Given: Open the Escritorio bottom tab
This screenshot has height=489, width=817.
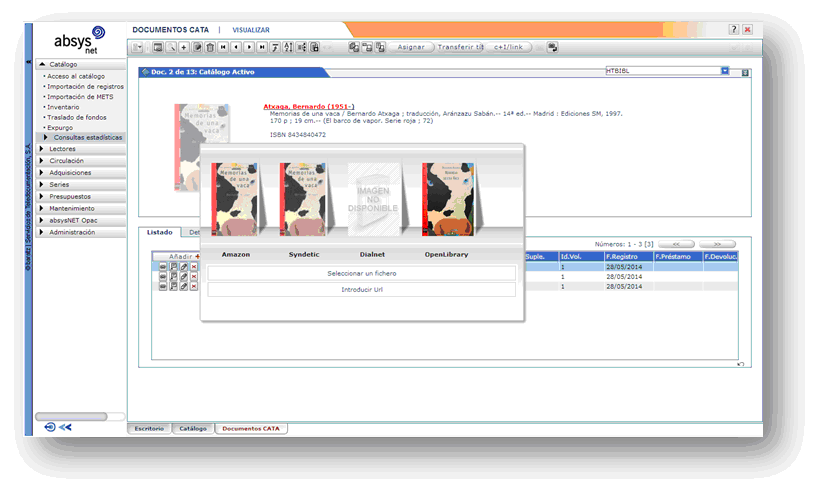Looking at the screenshot, I should coord(149,429).
